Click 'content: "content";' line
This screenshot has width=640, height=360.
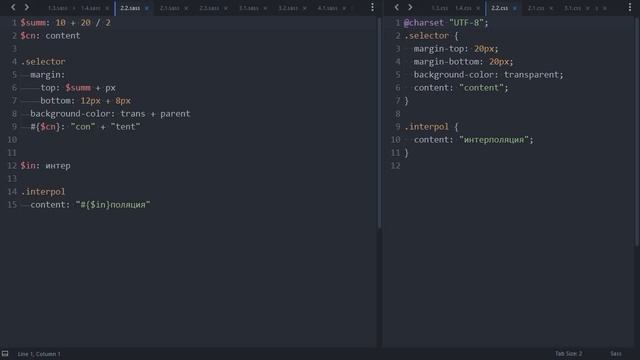461,88
